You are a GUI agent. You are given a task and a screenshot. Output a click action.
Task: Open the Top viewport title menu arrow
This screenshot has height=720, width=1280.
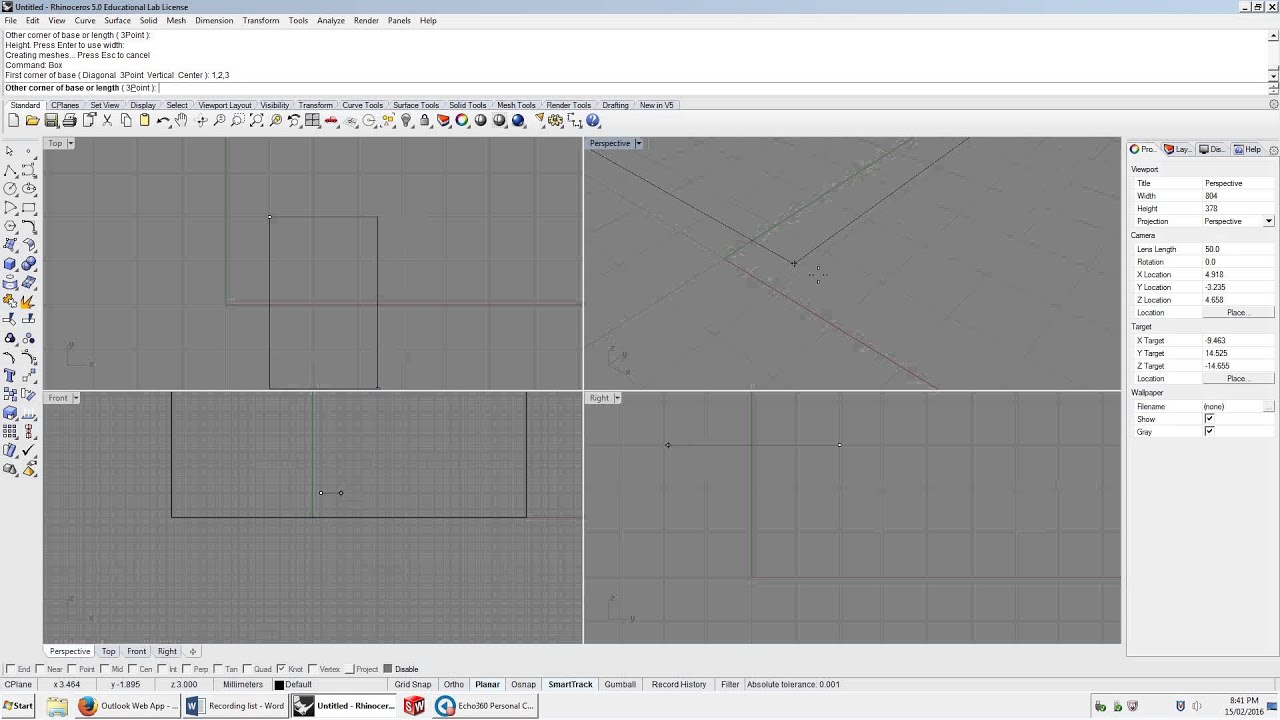pos(70,143)
